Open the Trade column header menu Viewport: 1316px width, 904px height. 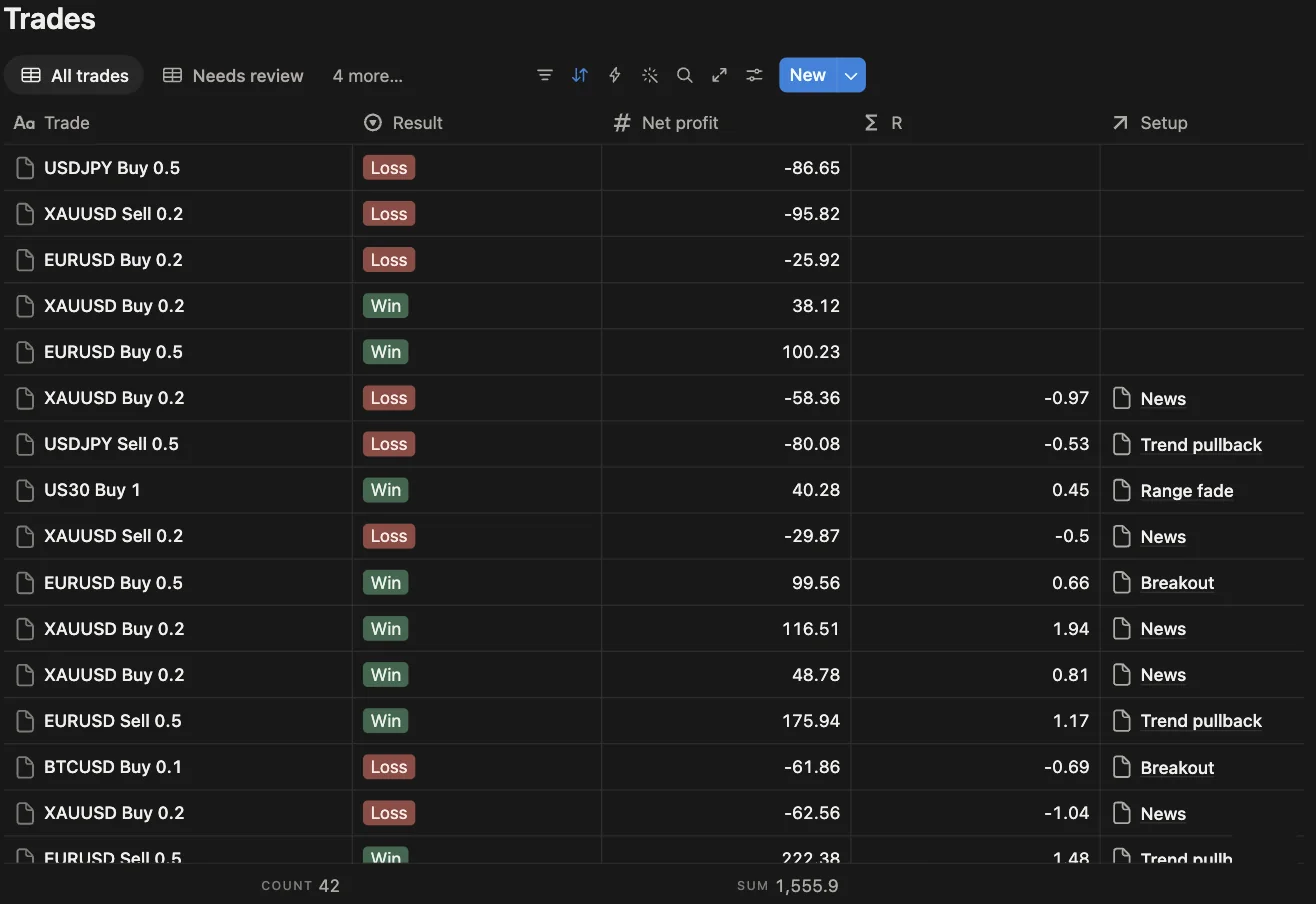tap(178, 123)
